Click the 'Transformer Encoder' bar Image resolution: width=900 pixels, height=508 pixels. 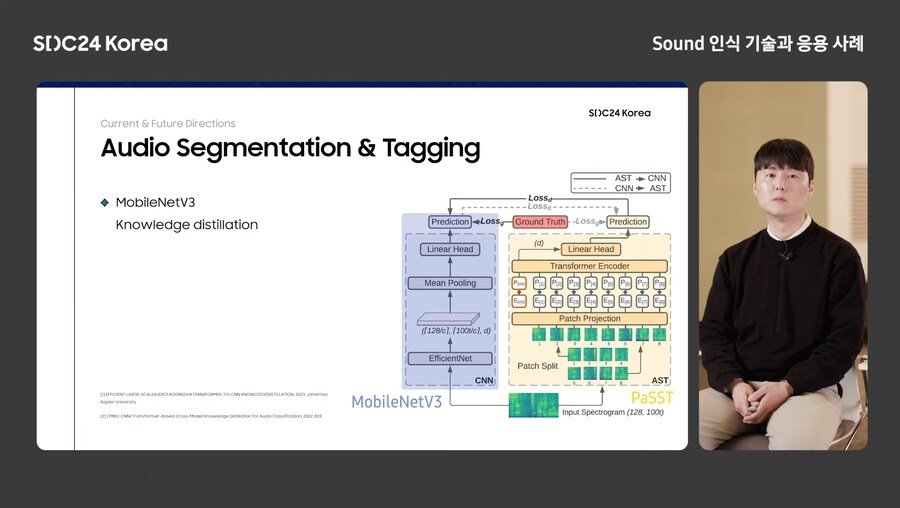(x=589, y=266)
